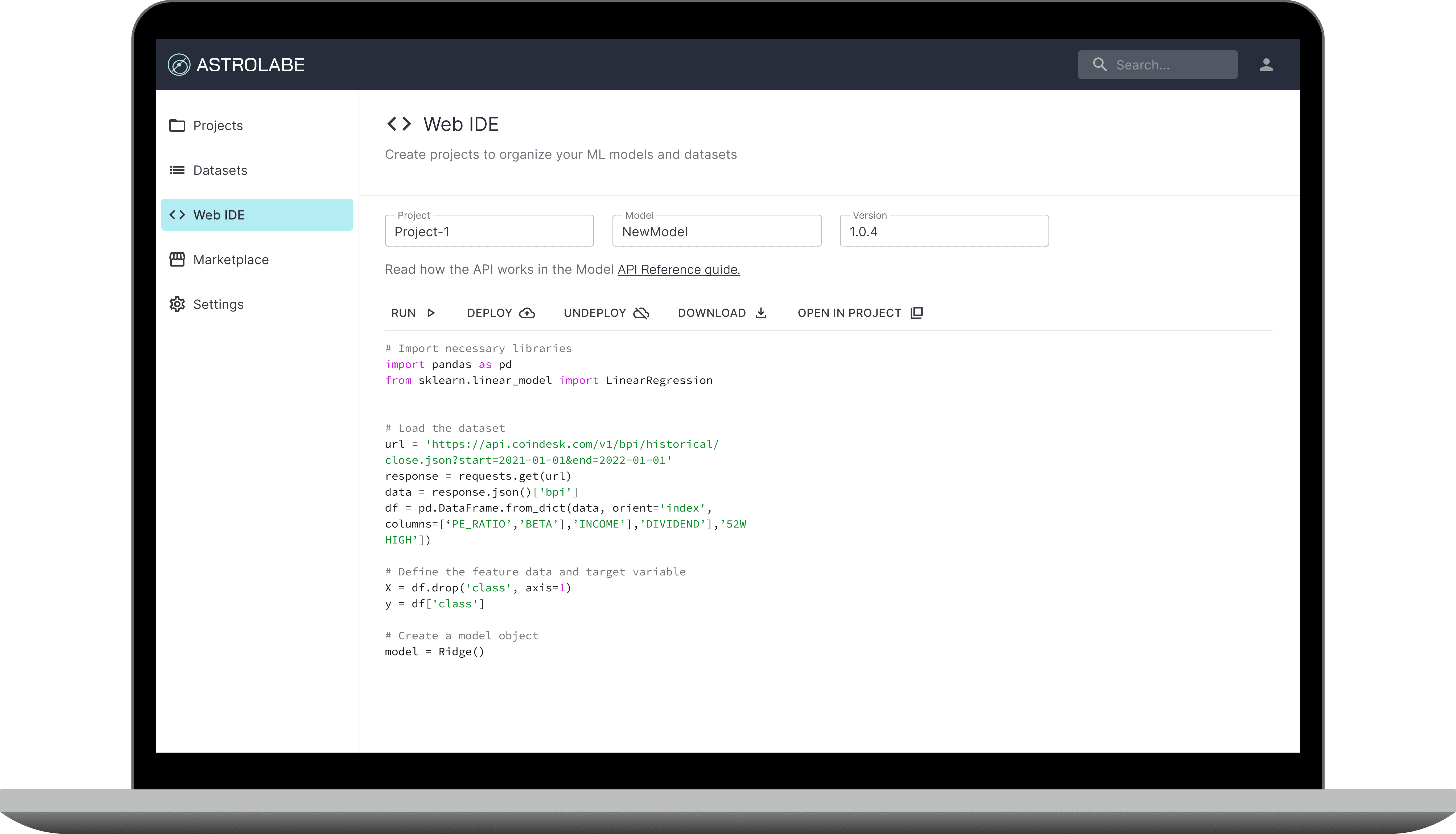The height and width of the screenshot is (834, 1456).
Task: Click the DEPLOY cloud upload icon
Action: pyautogui.click(x=527, y=313)
